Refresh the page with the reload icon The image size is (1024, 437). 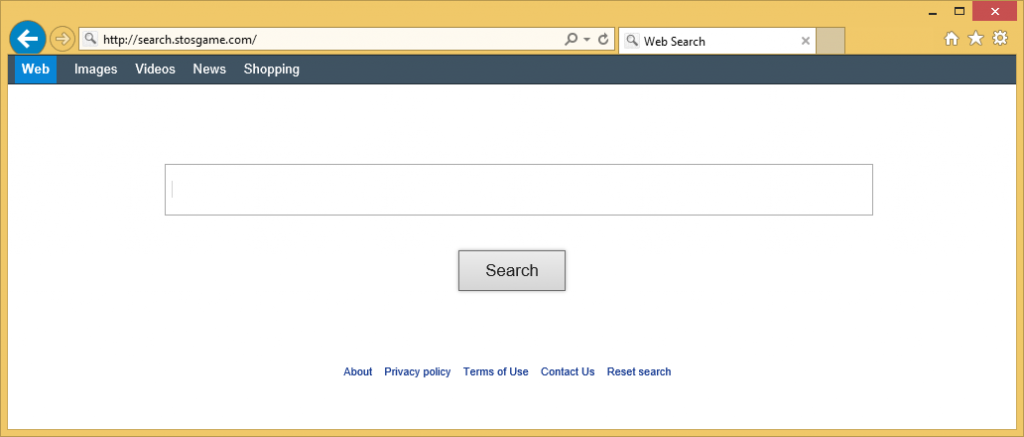pos(603,40)
